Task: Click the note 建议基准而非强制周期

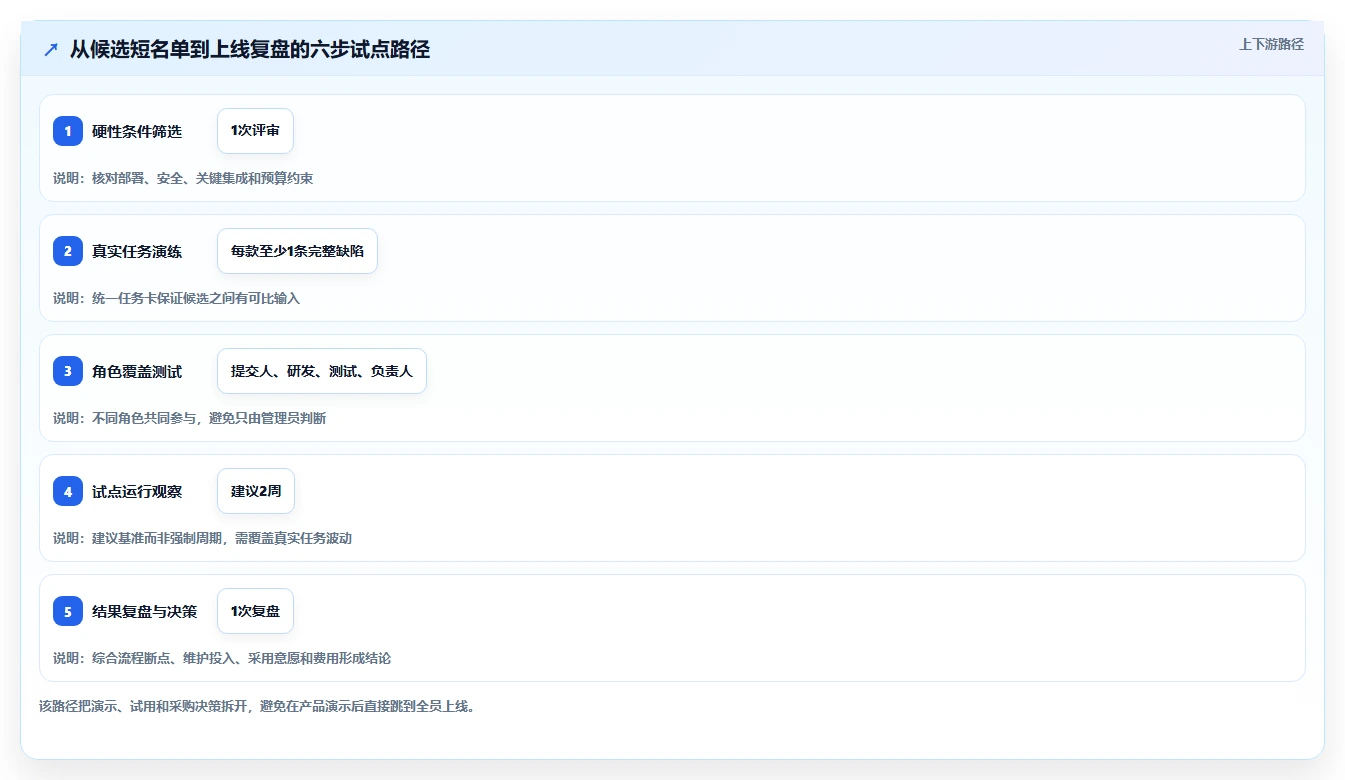Action: (157, 538)
